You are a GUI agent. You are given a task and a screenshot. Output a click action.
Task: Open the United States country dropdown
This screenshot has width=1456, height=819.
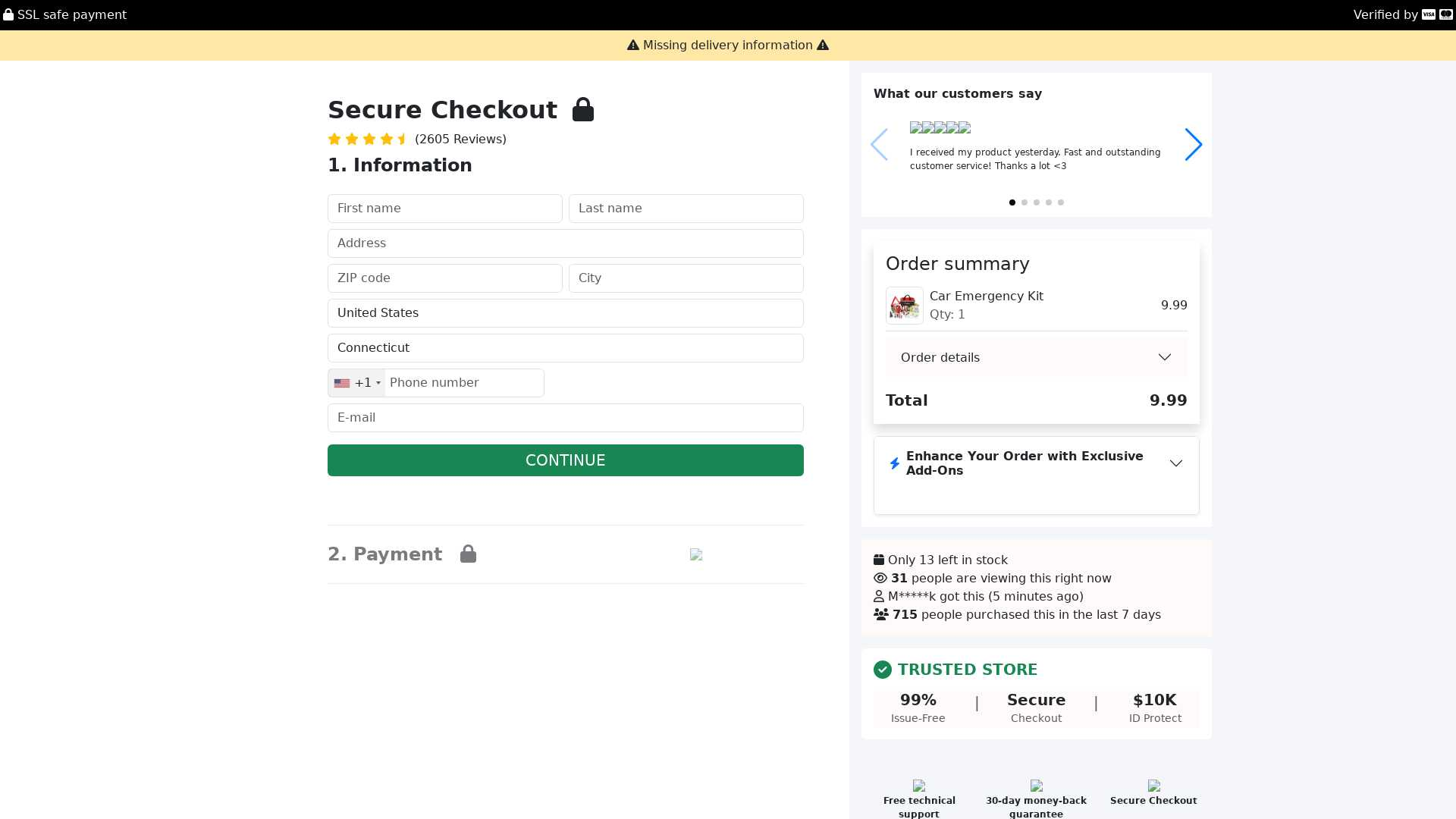(x=566, y=313)
